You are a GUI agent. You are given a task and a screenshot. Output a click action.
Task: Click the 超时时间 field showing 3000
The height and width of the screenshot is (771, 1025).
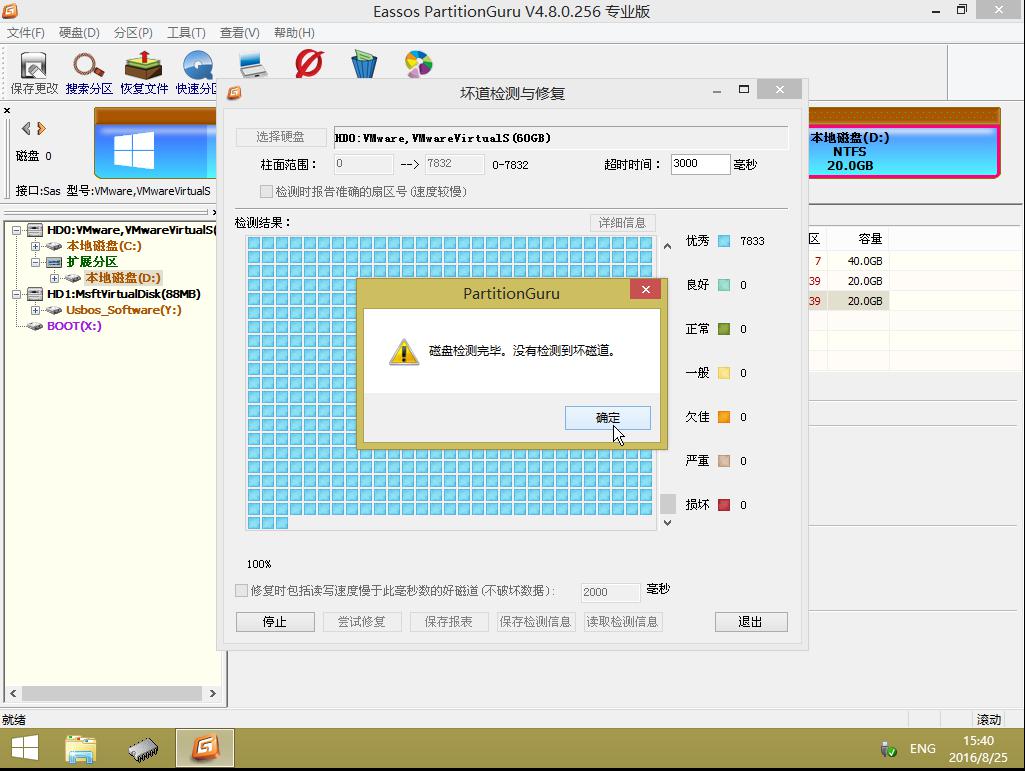click(x=700, y=164)
